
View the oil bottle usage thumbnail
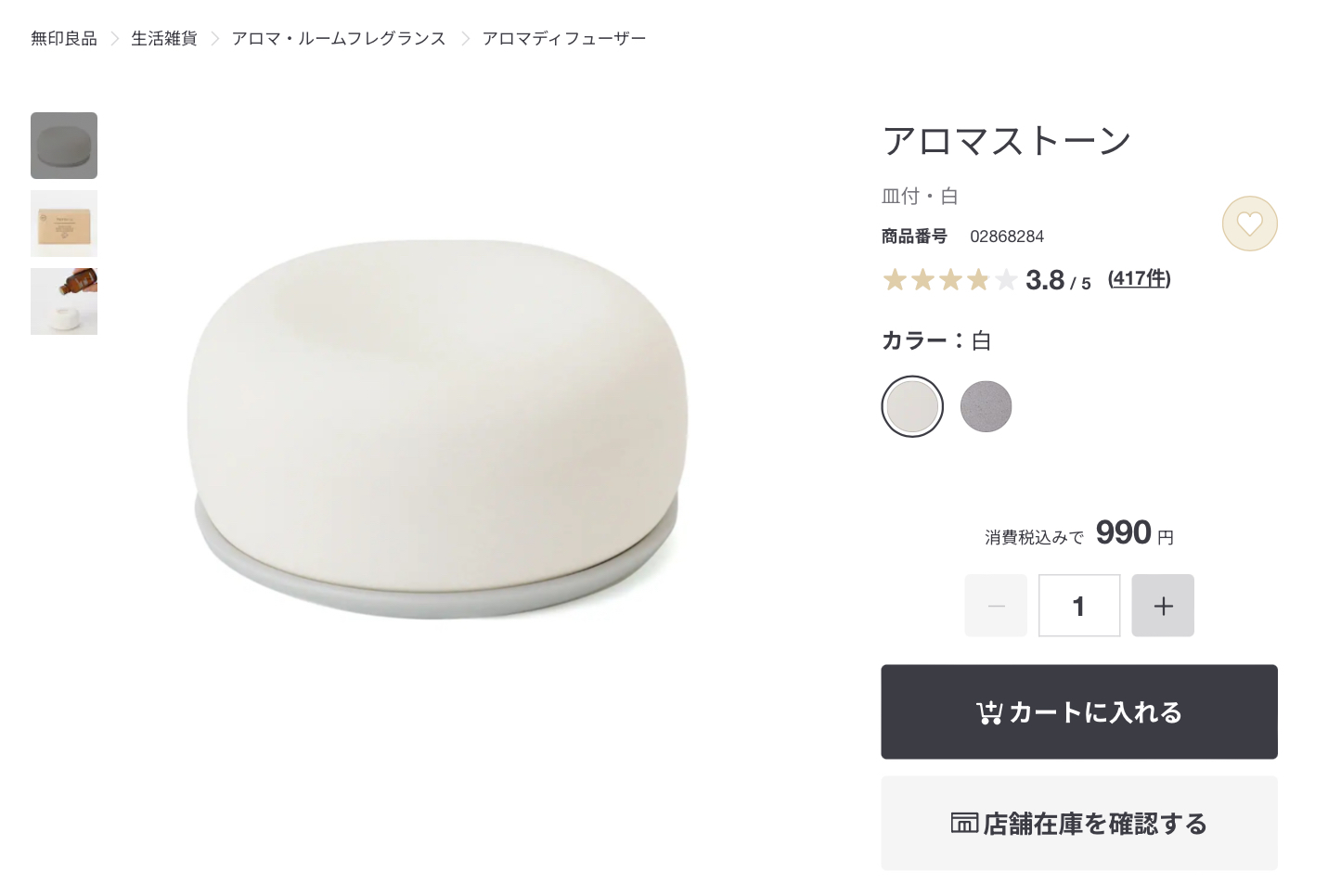point(64,301)
